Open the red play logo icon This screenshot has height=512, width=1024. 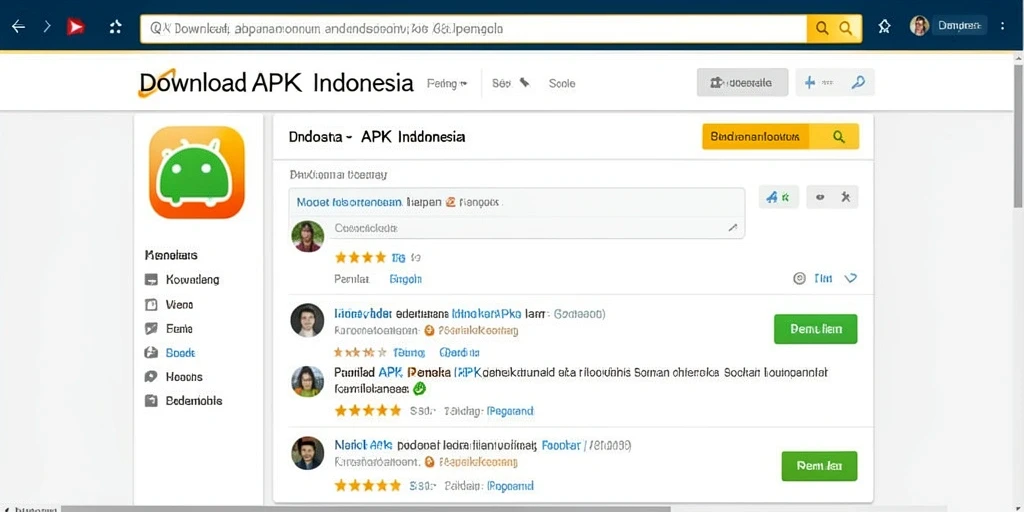[76, 27]
